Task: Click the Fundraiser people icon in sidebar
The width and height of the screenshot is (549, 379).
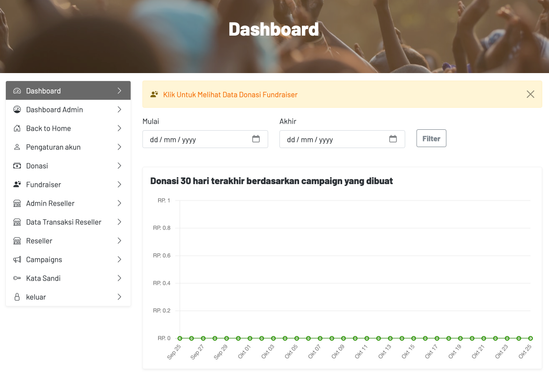Action: 17,184
